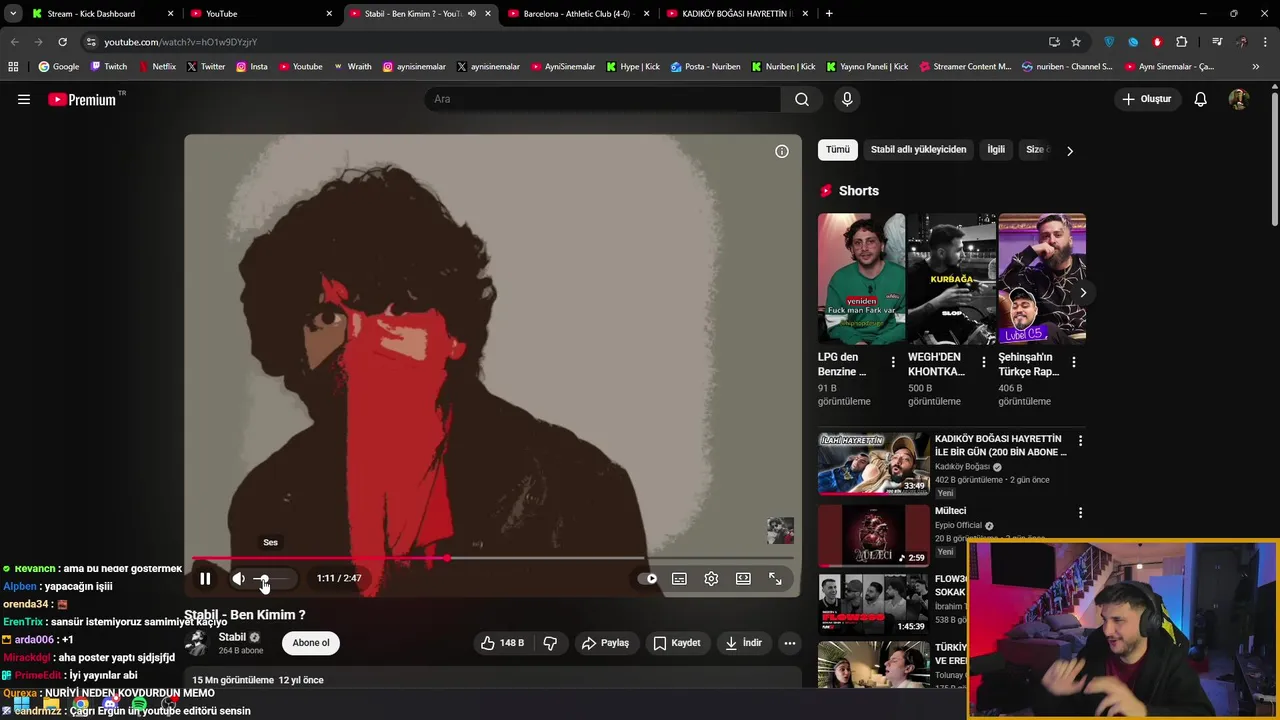Open the Twitch bookmark
Image resolution: width=1280 pixels, height=720 pixels.
109,67
